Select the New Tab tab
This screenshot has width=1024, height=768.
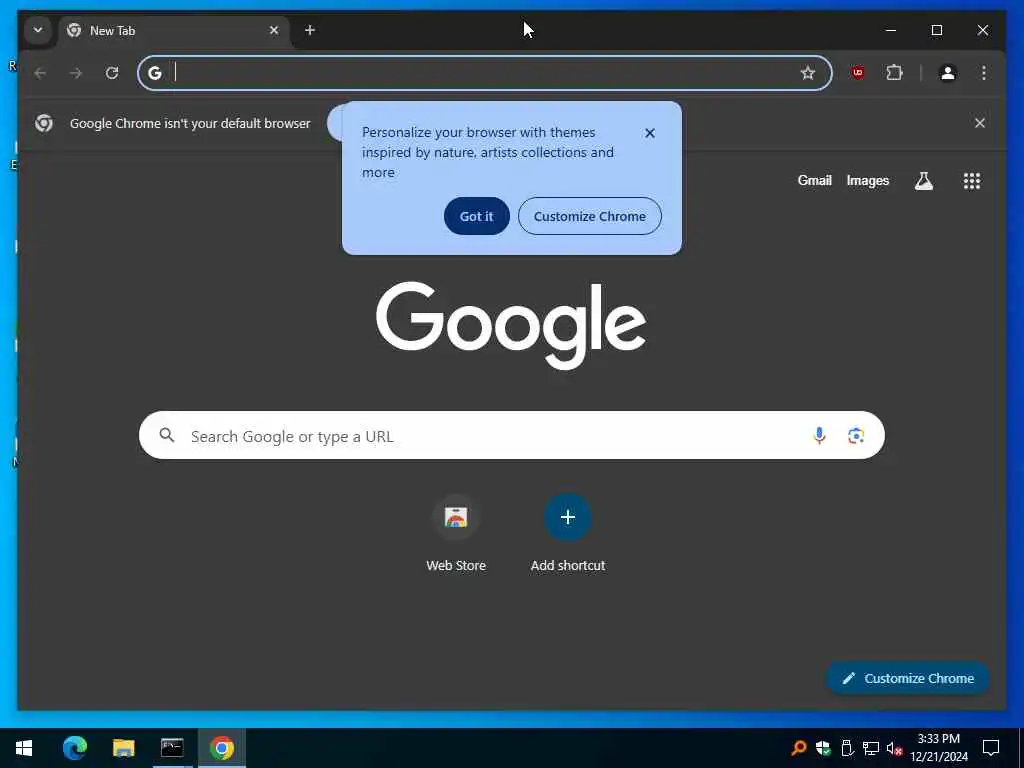pyautogui.click(x=174, y=31)
